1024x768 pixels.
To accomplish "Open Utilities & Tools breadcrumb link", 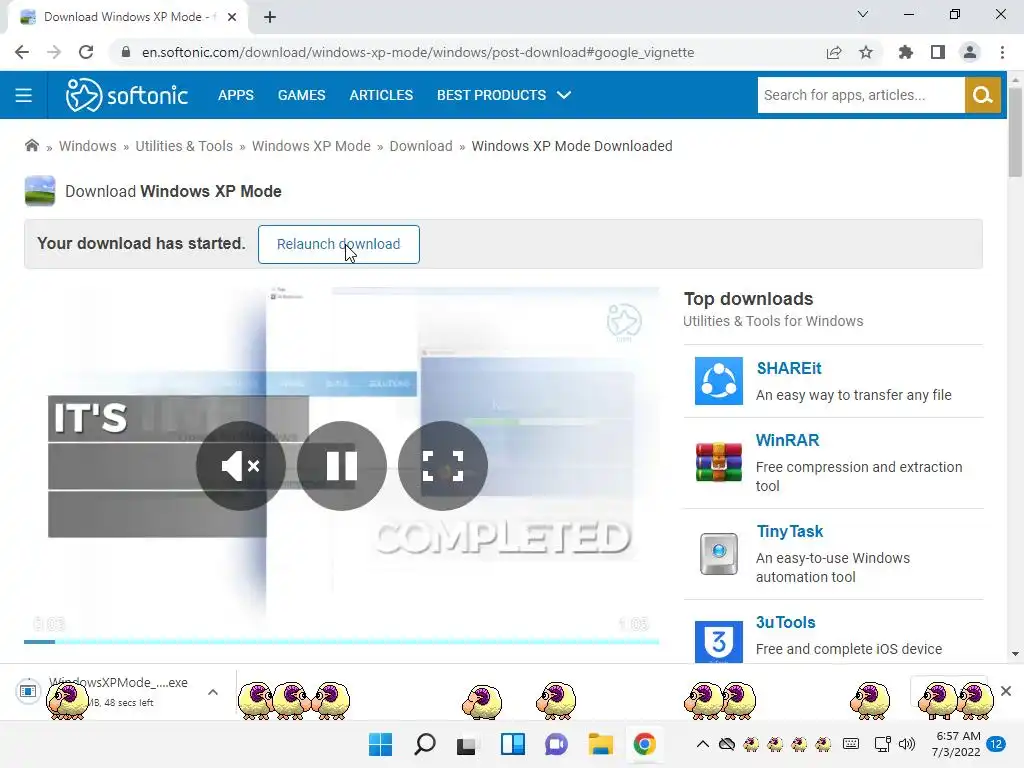I will [184, 146].
